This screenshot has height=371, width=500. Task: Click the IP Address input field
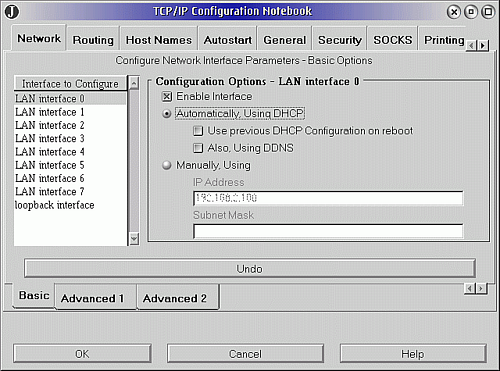point(328,198)
